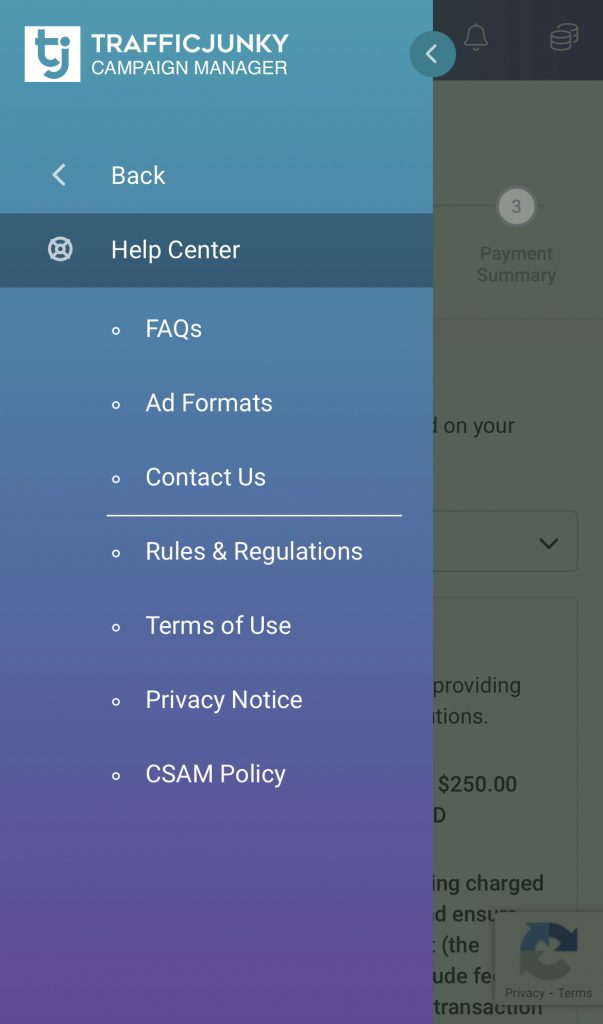Image resolution: width=603 pixels, height=1024 pixels.
Task: Open the coins balance icon
Action: click(x=564, y=37)
